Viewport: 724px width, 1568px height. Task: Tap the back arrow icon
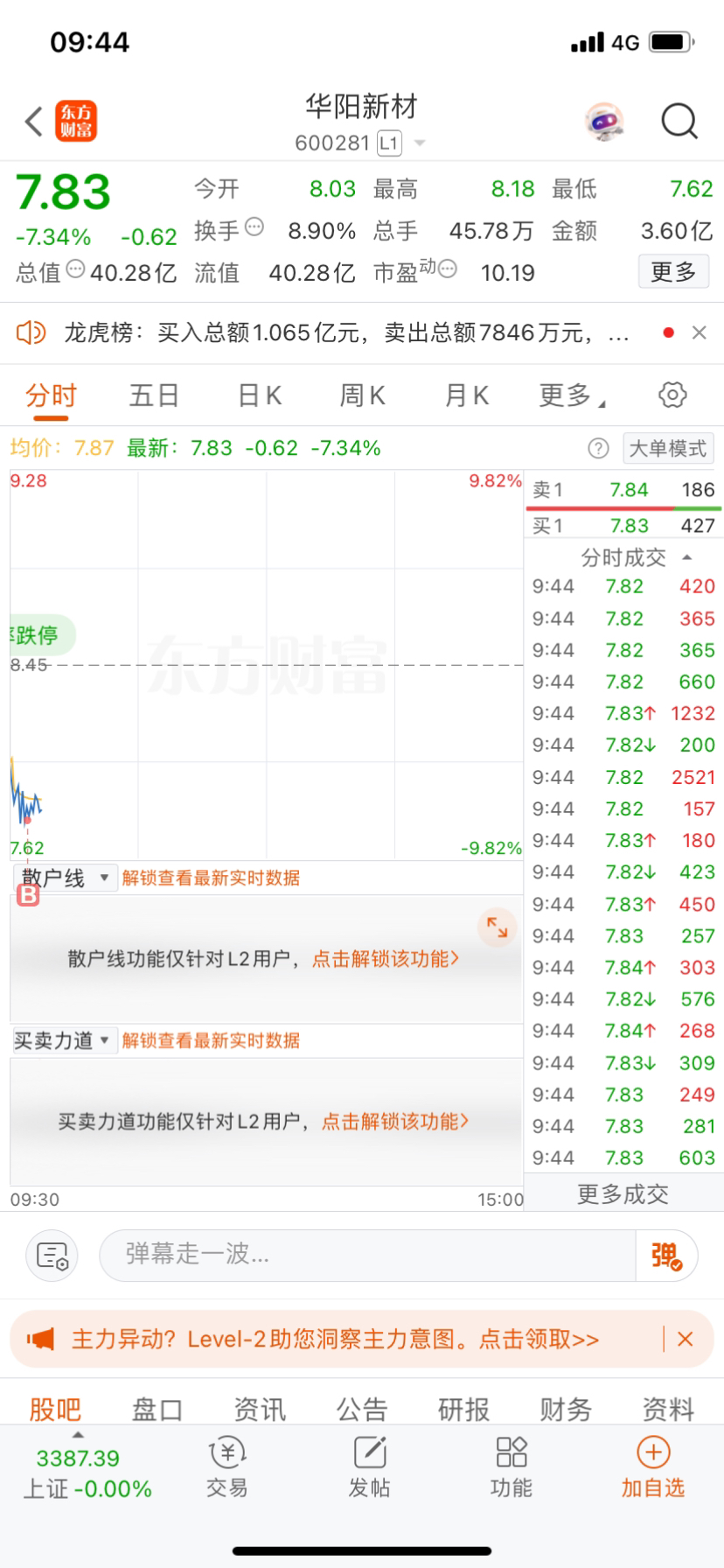[33, 122]
